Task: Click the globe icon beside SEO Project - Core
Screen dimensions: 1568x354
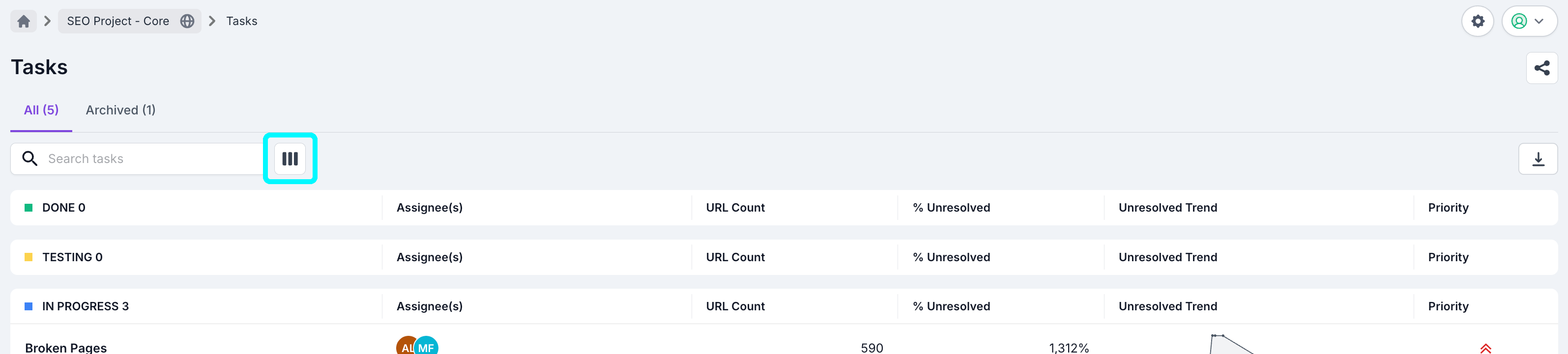Action: pyautogui.click(x=187, y=21)
